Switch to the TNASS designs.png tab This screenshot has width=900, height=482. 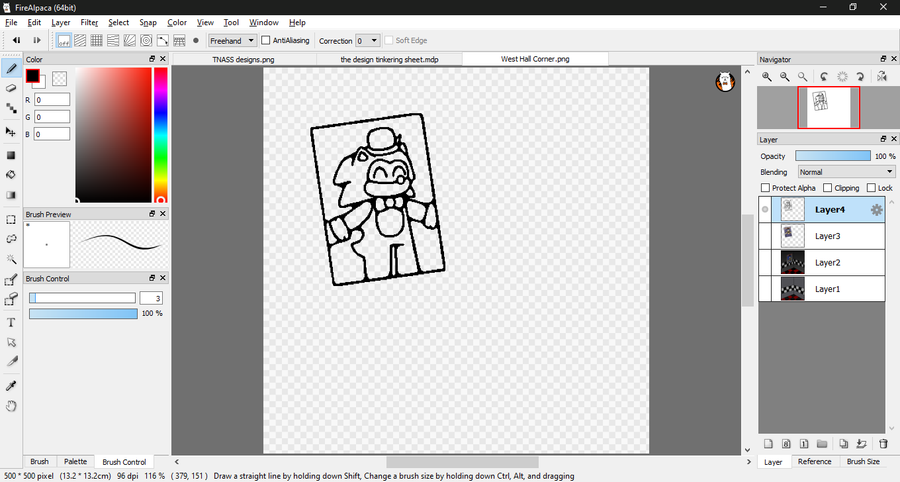(244, 59)
